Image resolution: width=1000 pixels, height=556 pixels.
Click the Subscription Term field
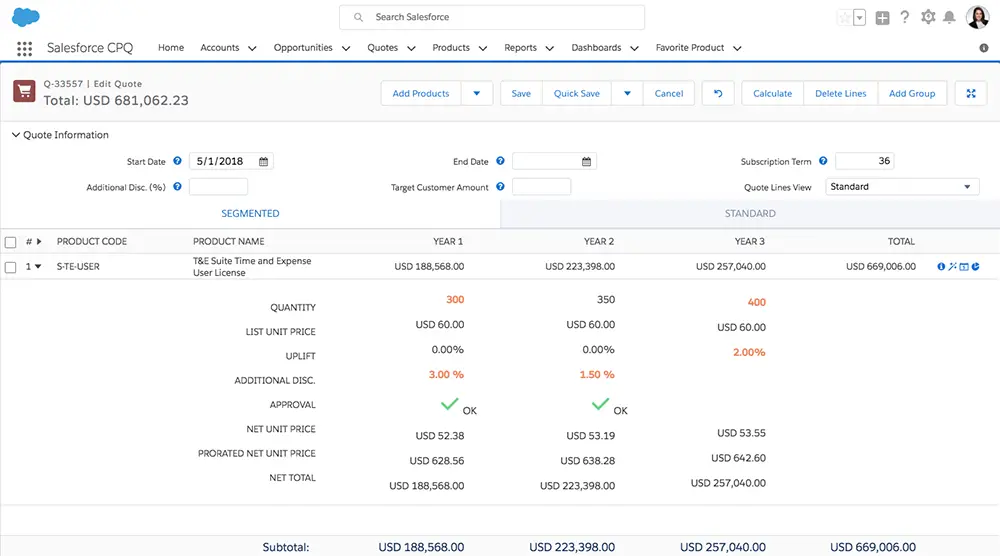tap(864, 161)
